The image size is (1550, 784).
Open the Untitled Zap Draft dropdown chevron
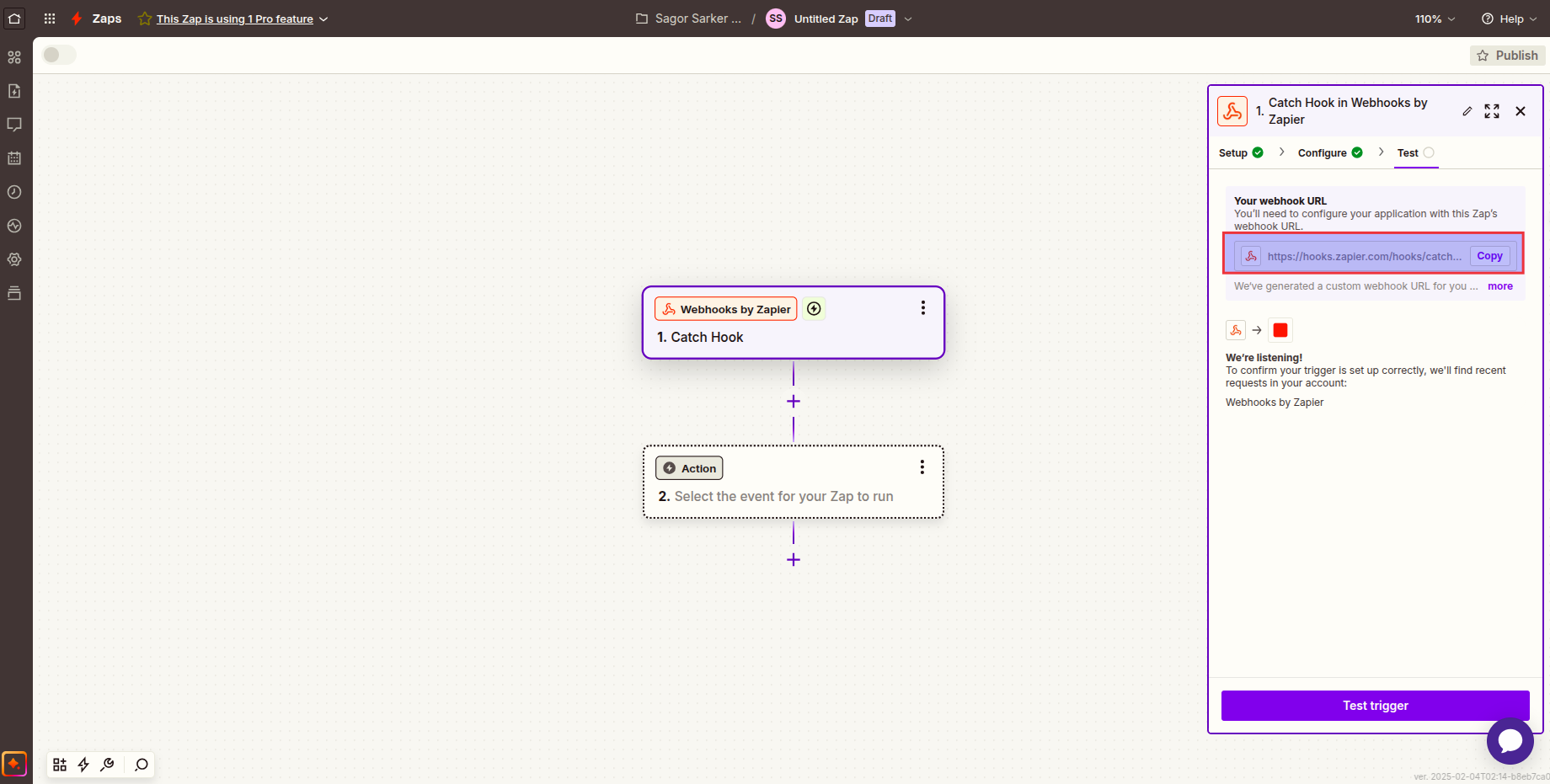pos(908,19)
